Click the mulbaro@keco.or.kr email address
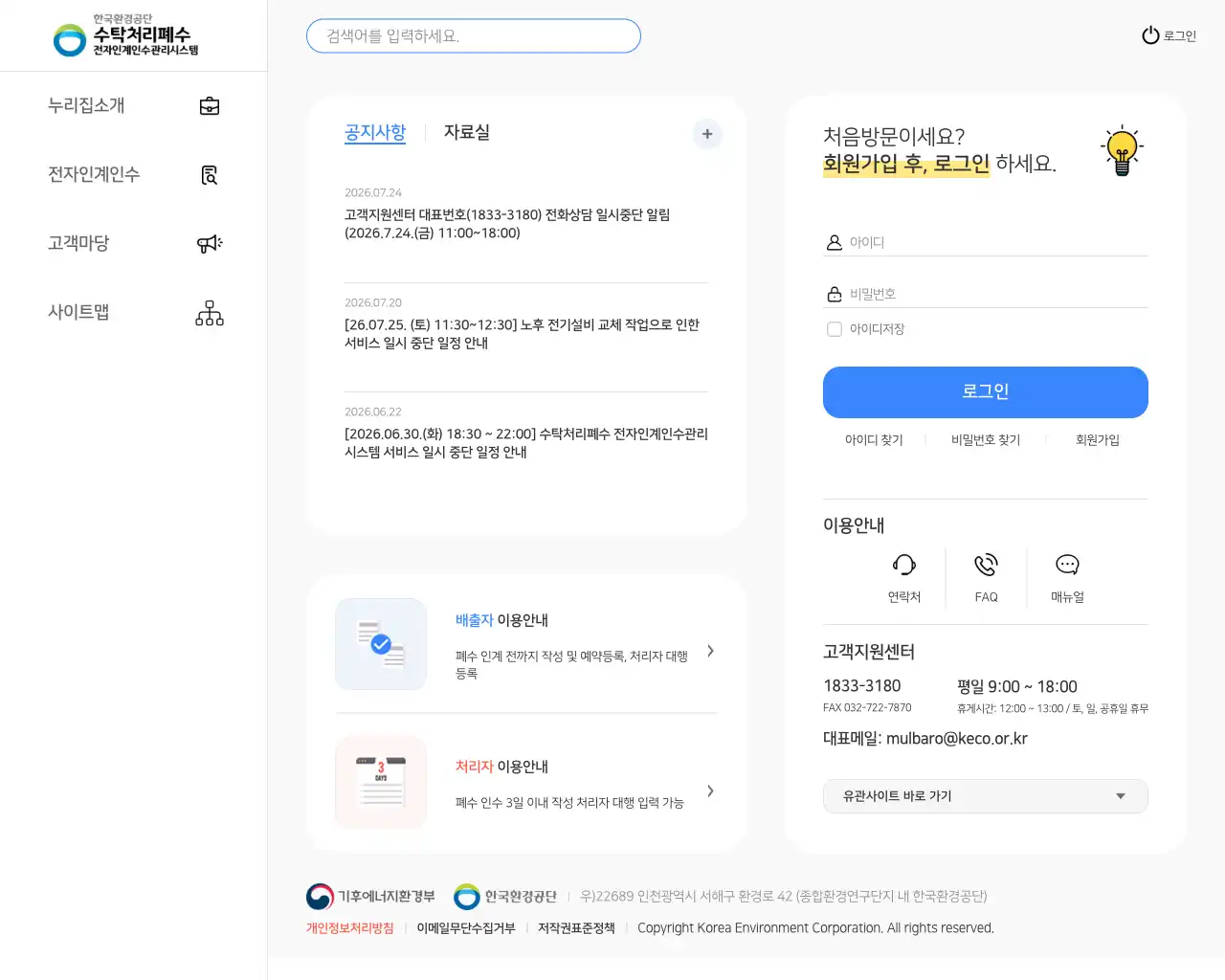 [957, 739]
